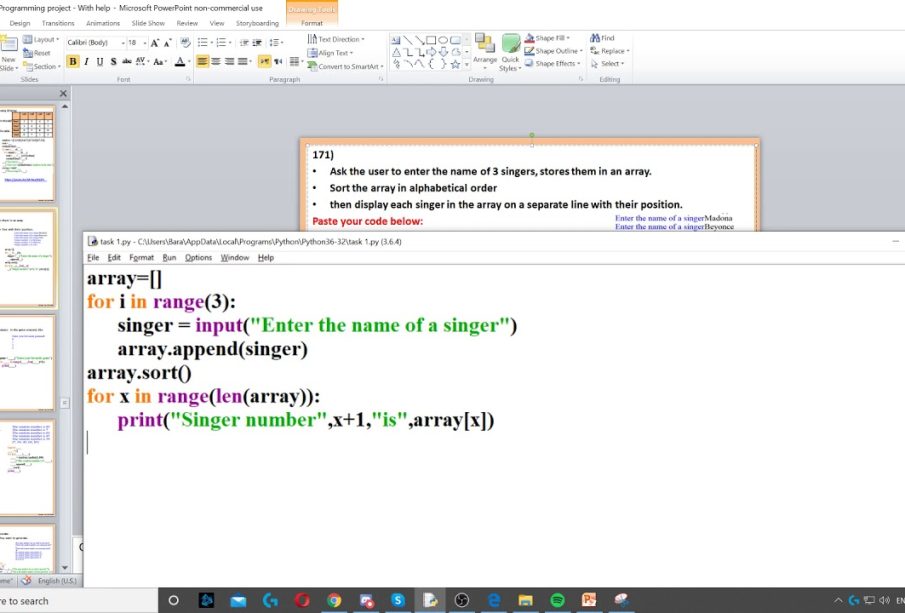
Task: Switch to the Slide Show ribbon tab
Action: click(x=148, y=22)
